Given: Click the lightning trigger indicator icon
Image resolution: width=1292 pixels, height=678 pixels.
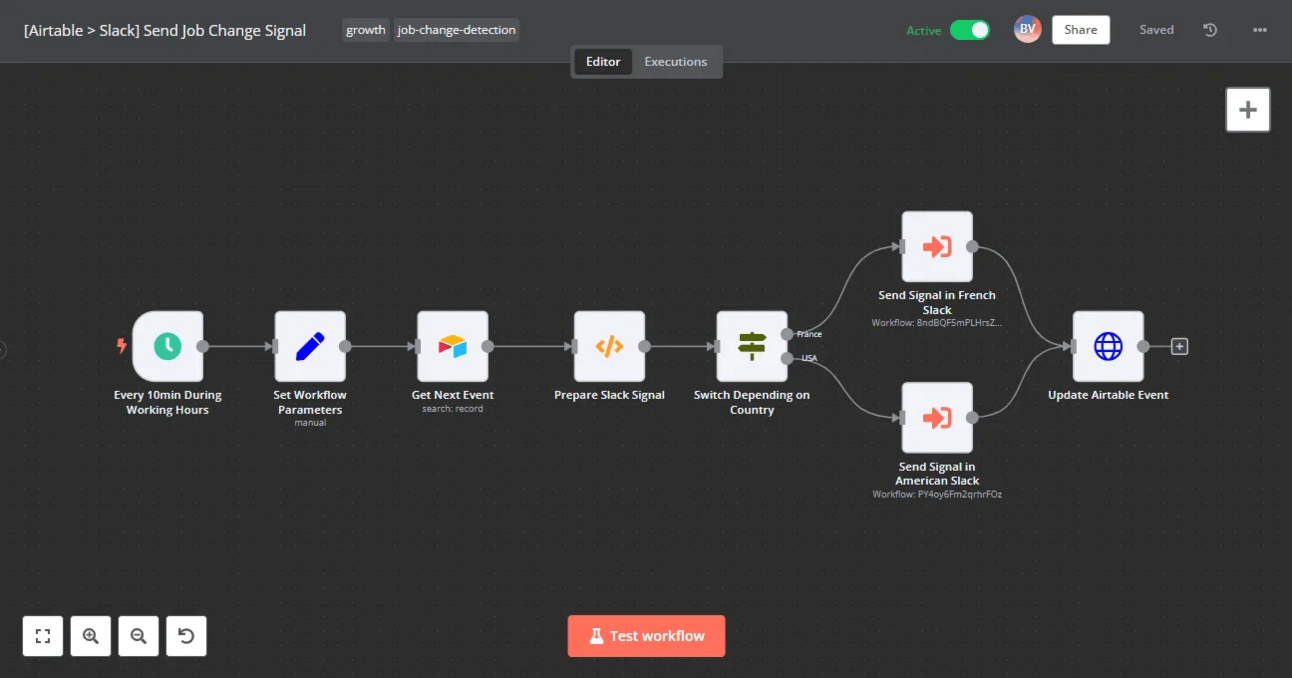Looking at the screenshot, I should 122,346.
